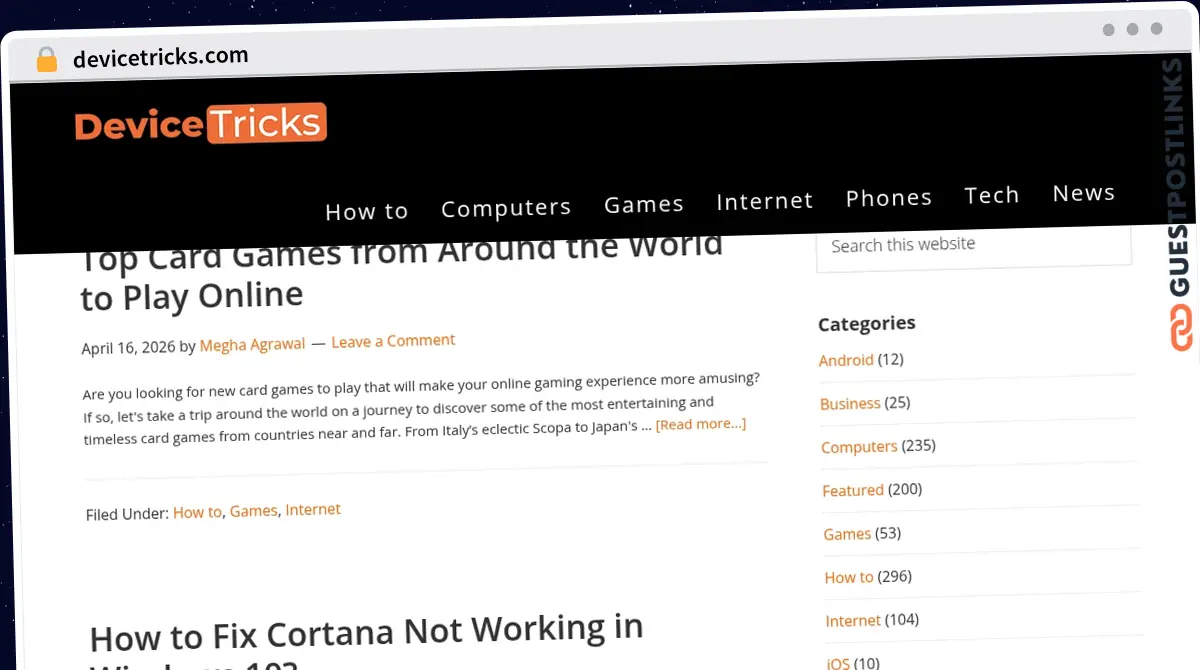View author Megha Agrawal's page
This screenshot has height=670, width=1200.
click(x=252, y=345)
